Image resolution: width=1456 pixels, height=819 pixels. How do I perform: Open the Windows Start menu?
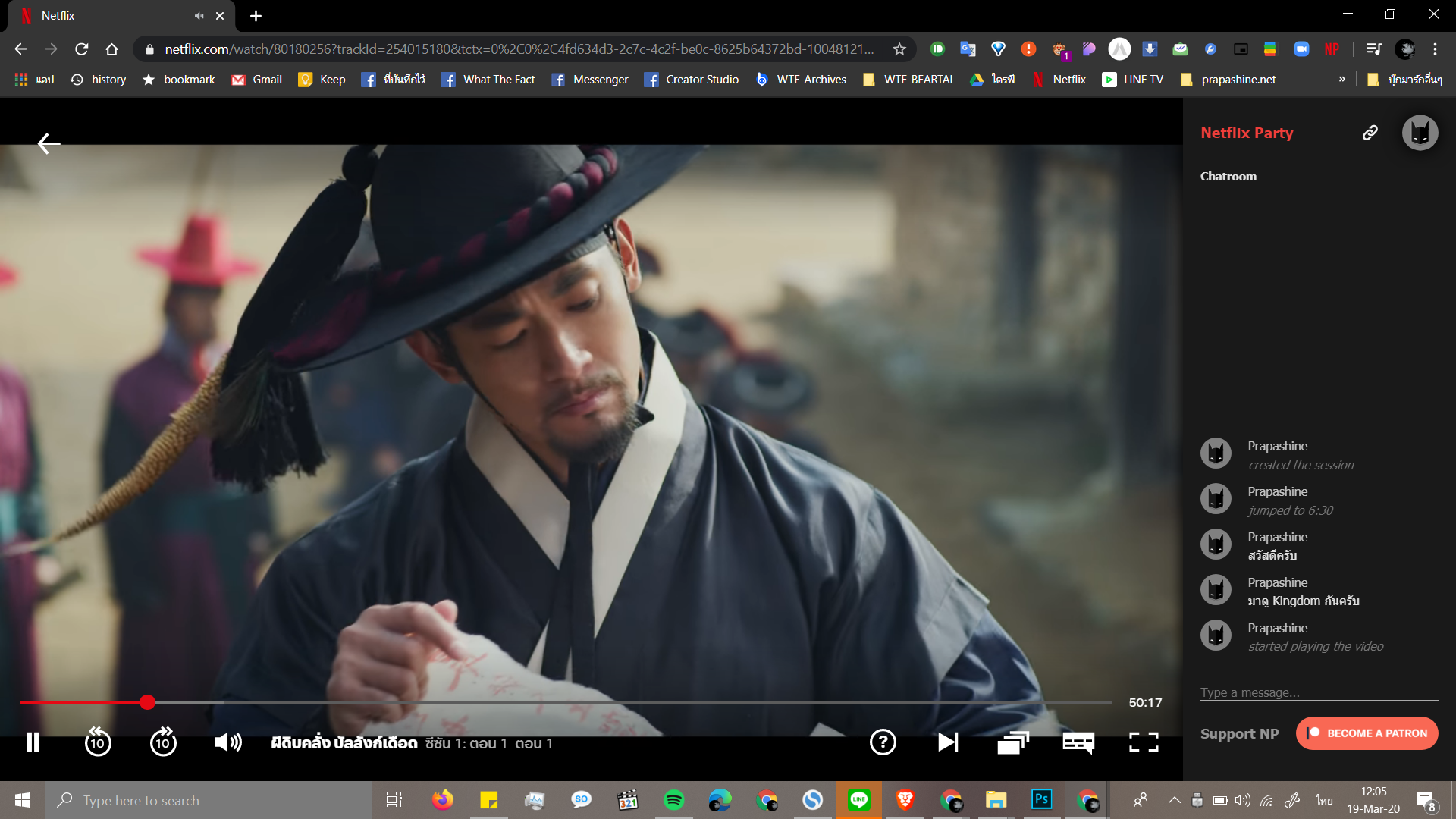[x=23, y=800]
